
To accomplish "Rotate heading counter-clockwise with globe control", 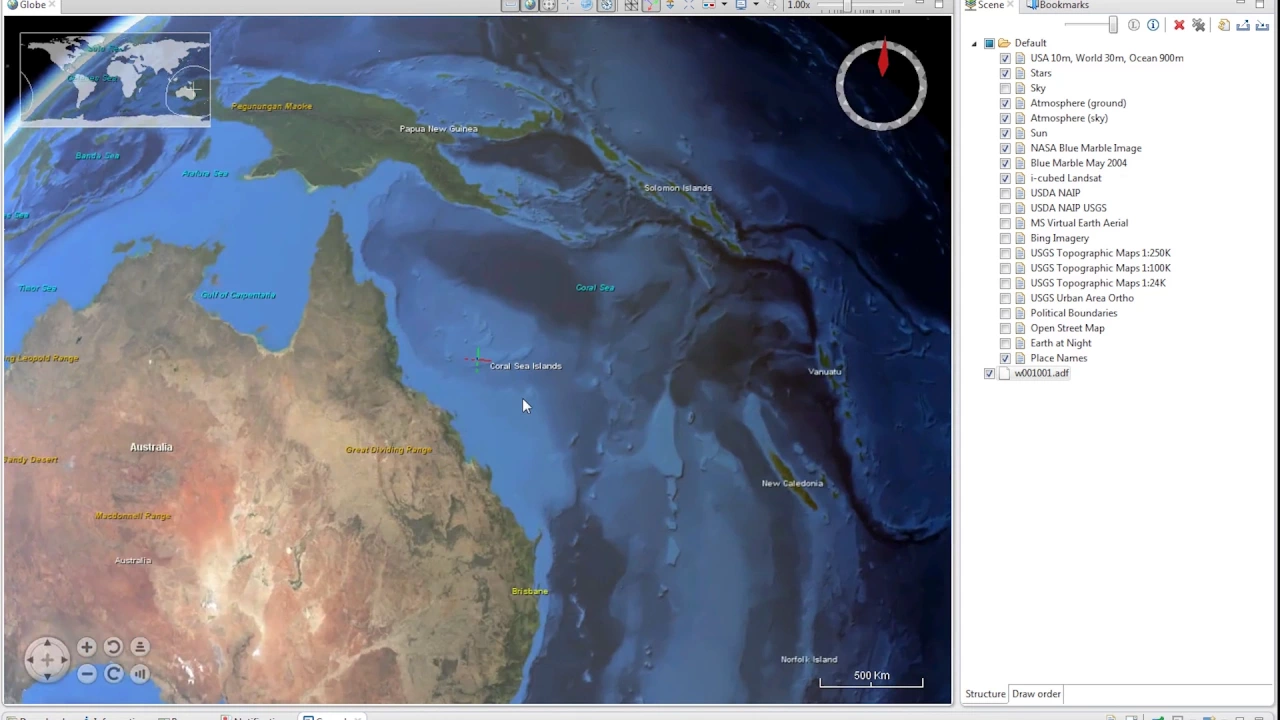I will tap(113, 647).
